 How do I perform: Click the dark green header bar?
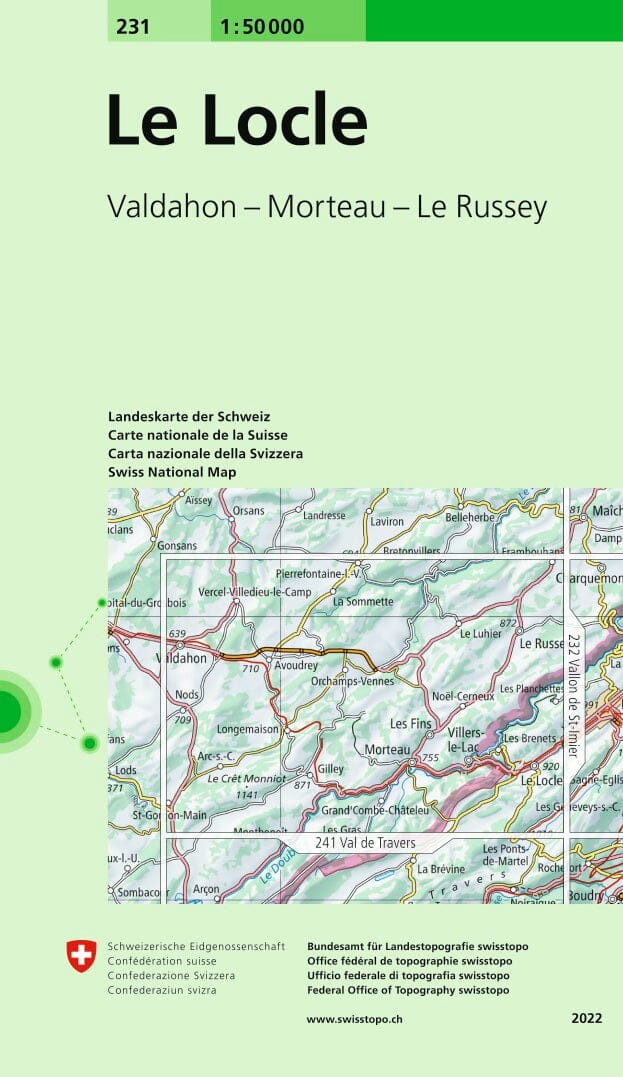tap(494, 20)
